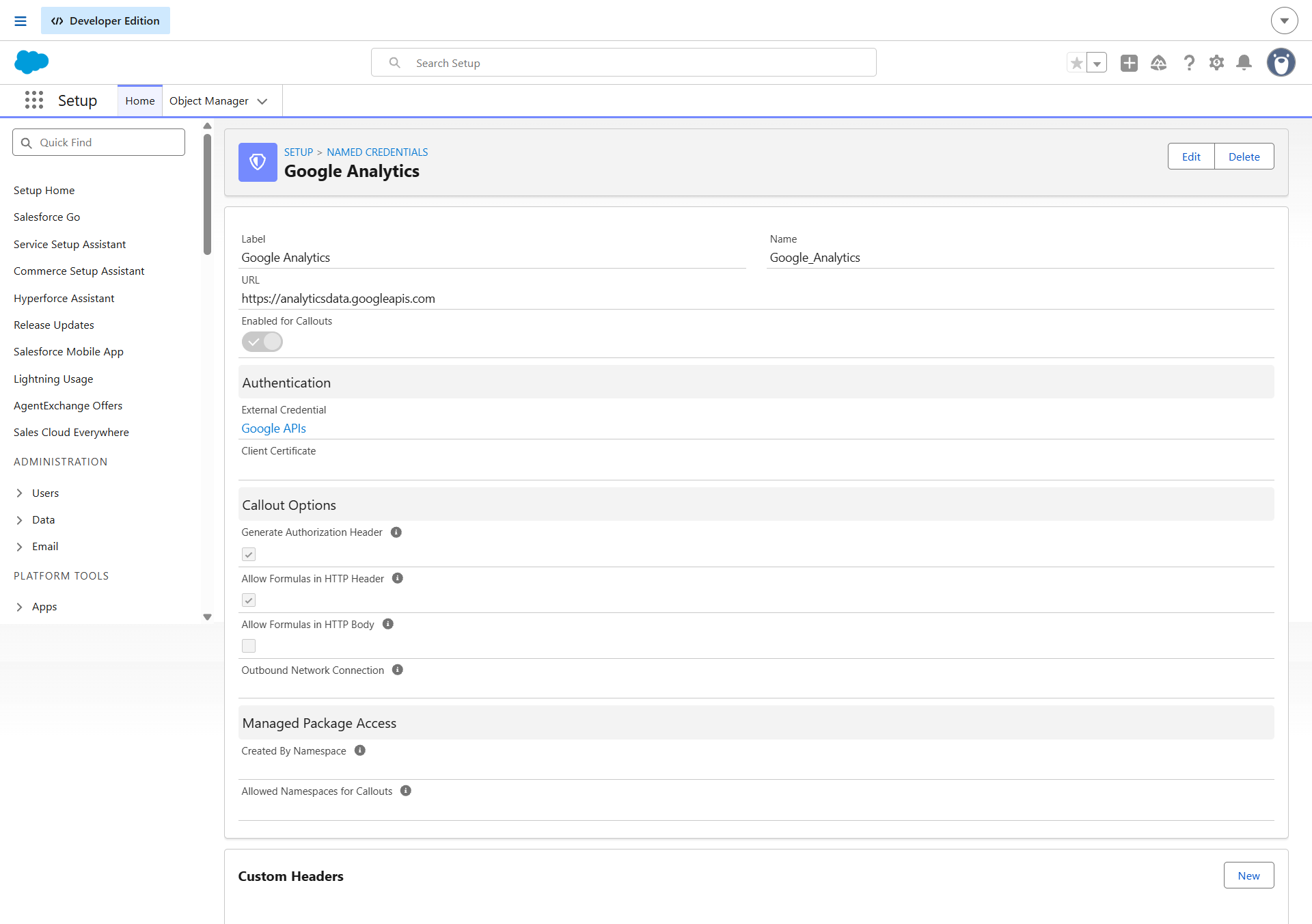Open the global actions plus icon
1312x924 pixels.
pos(1129,63)
